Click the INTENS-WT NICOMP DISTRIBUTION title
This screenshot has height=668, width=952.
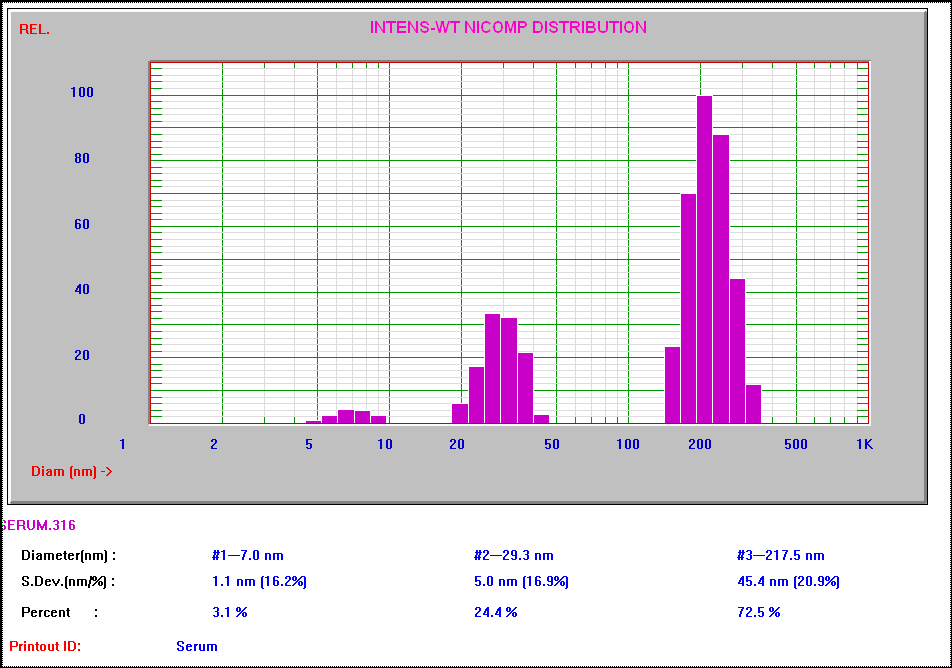point(508,27)
